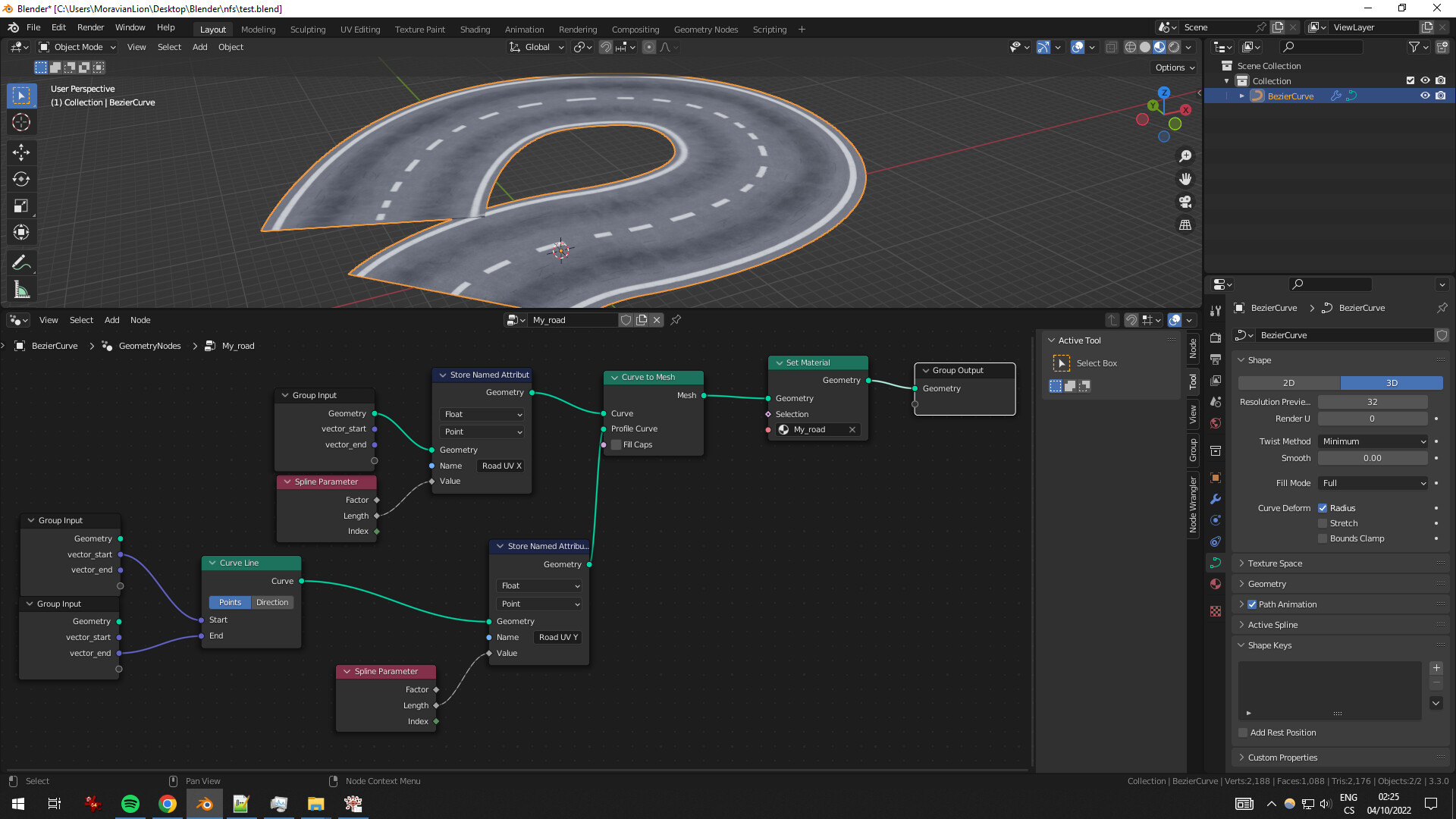The image size is (1456, 819).
Task: Click the viewport zoom magnifier icon
Action: (1185, 156)
